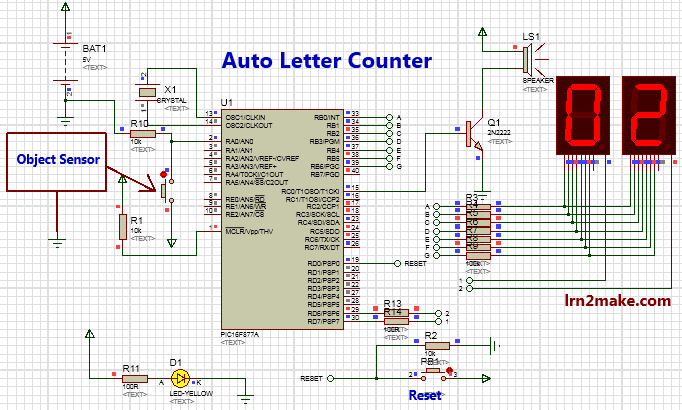682x410 pixels.
Task: Click the RC7/RX/DT pin label
Action: [x=322, y=247]
